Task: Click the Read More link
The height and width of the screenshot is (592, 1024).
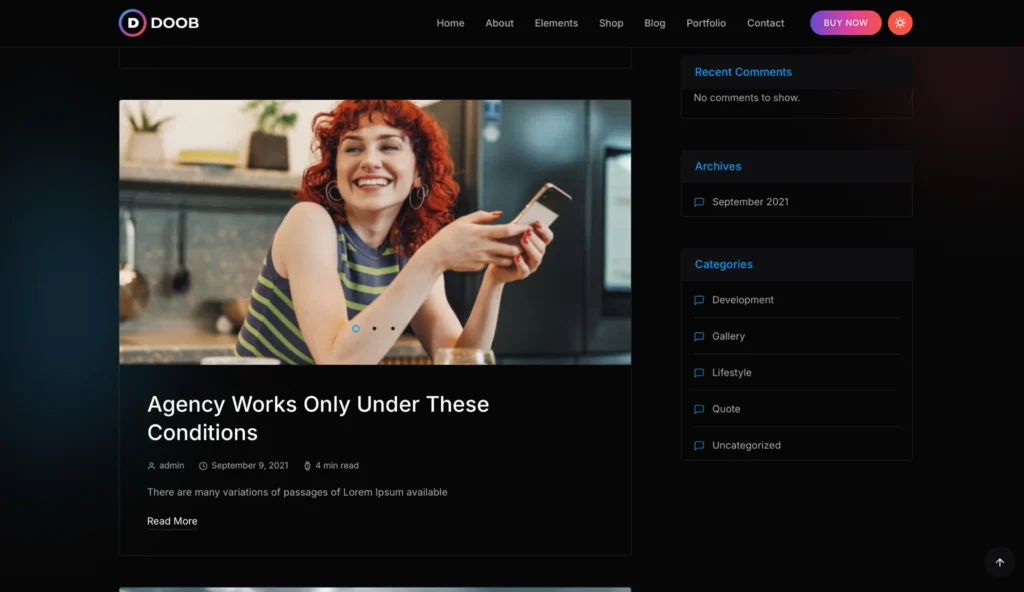Action: pos(172,521)
